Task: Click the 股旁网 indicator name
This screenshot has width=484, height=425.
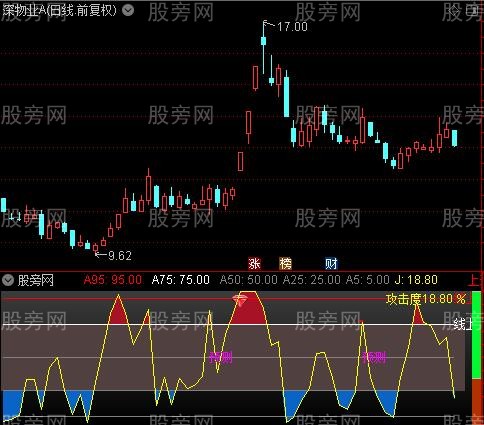Action: click(36, 280)
